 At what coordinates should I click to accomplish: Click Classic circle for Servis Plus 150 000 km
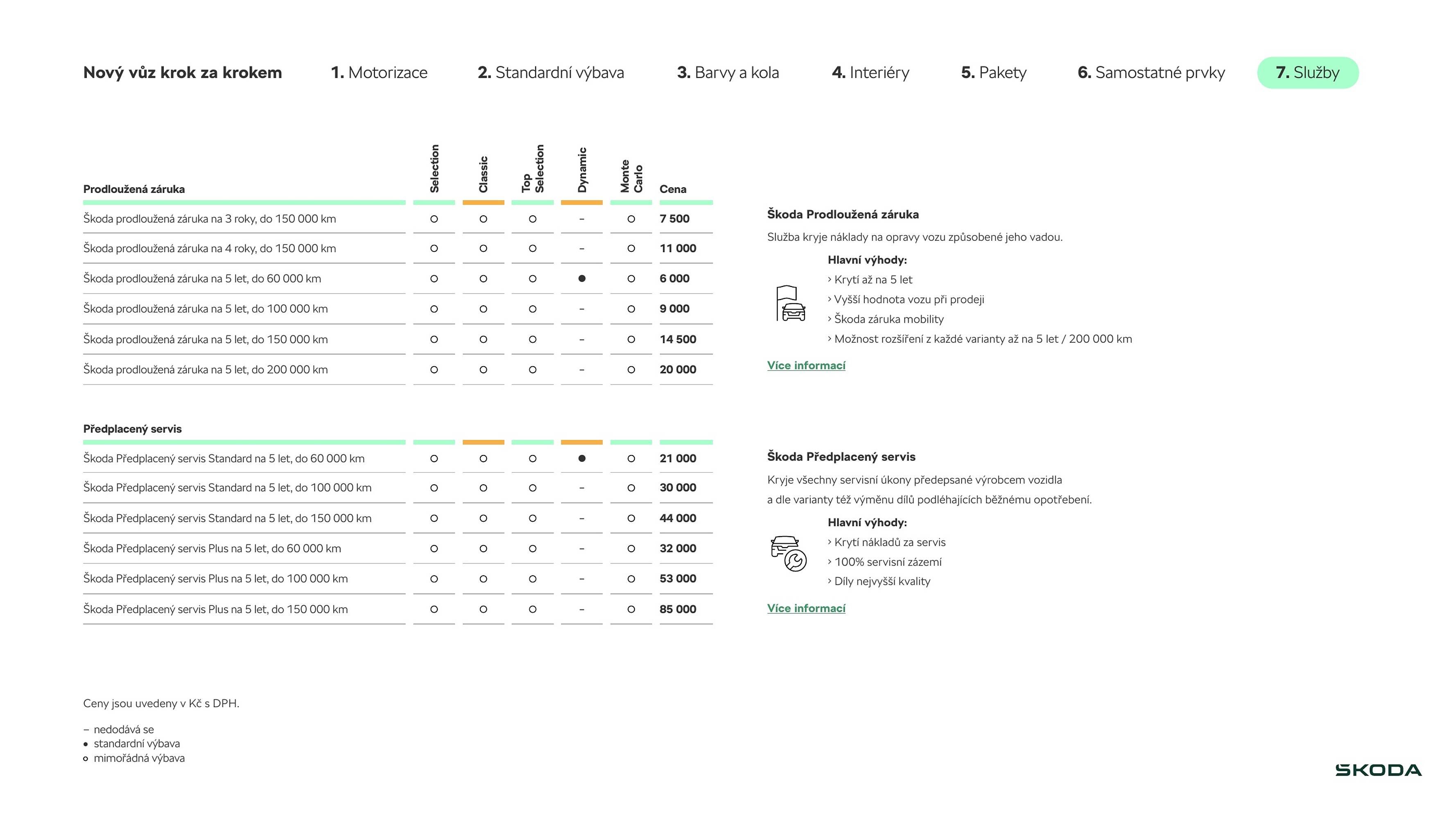coord(483,609)
